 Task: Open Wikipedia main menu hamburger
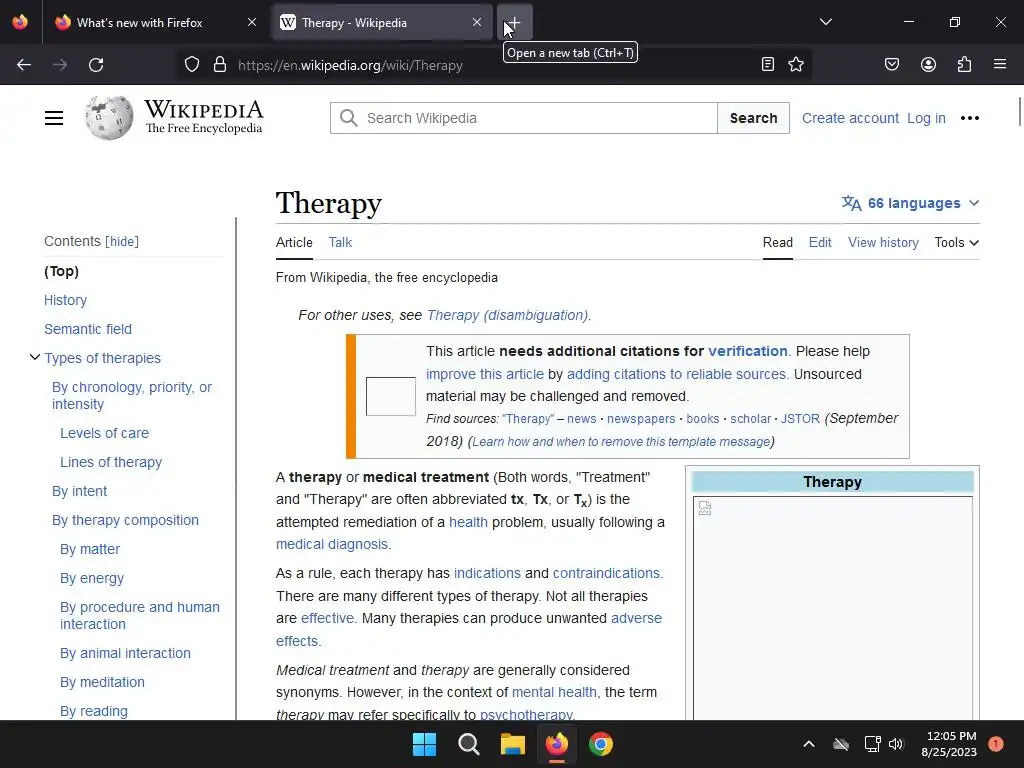coord(54,118)
